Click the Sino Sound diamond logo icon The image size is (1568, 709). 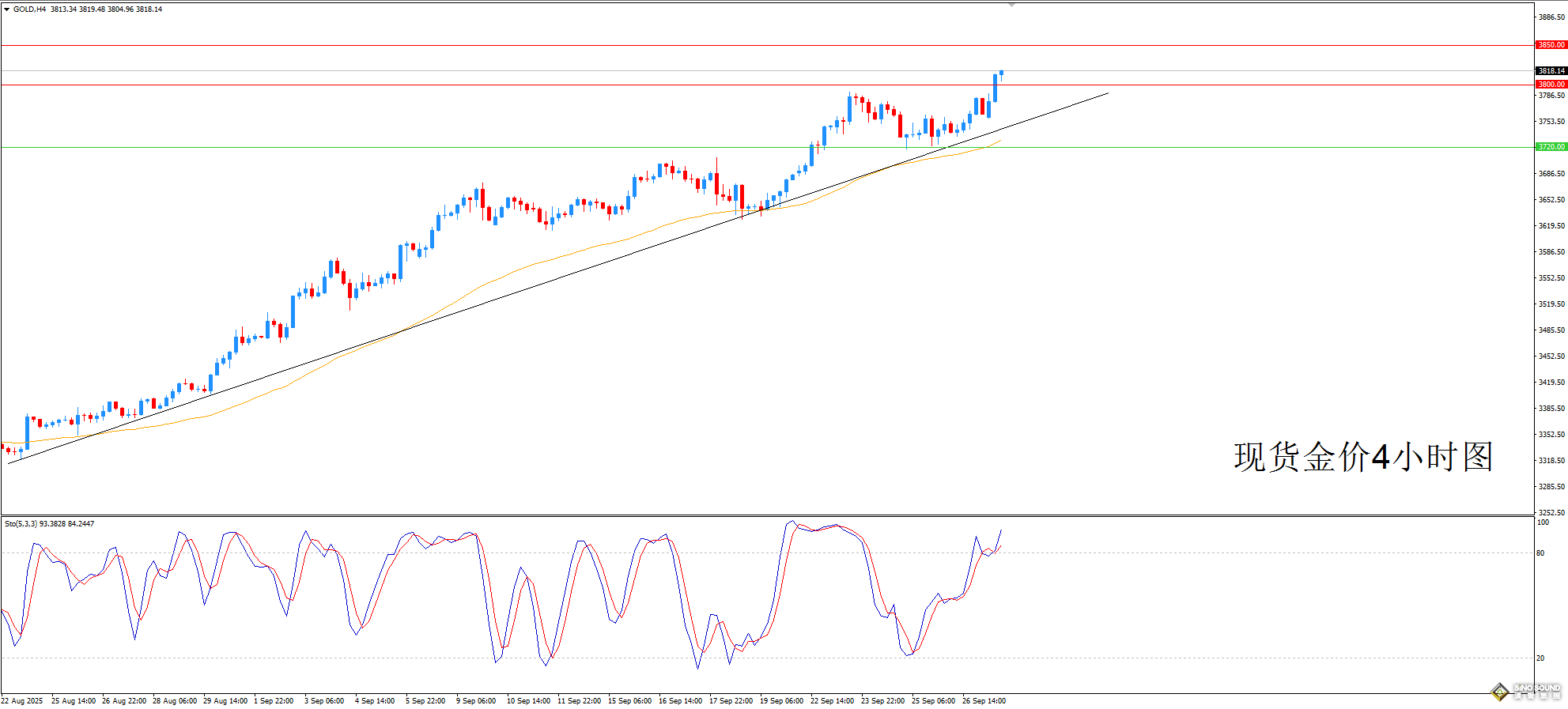point(1499,692)
